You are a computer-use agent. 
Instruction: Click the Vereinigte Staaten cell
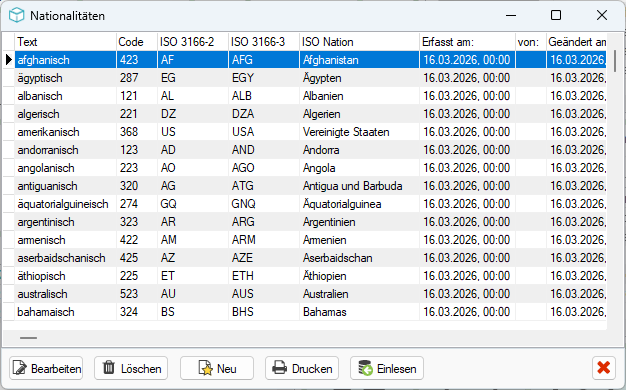coord(359,132)
